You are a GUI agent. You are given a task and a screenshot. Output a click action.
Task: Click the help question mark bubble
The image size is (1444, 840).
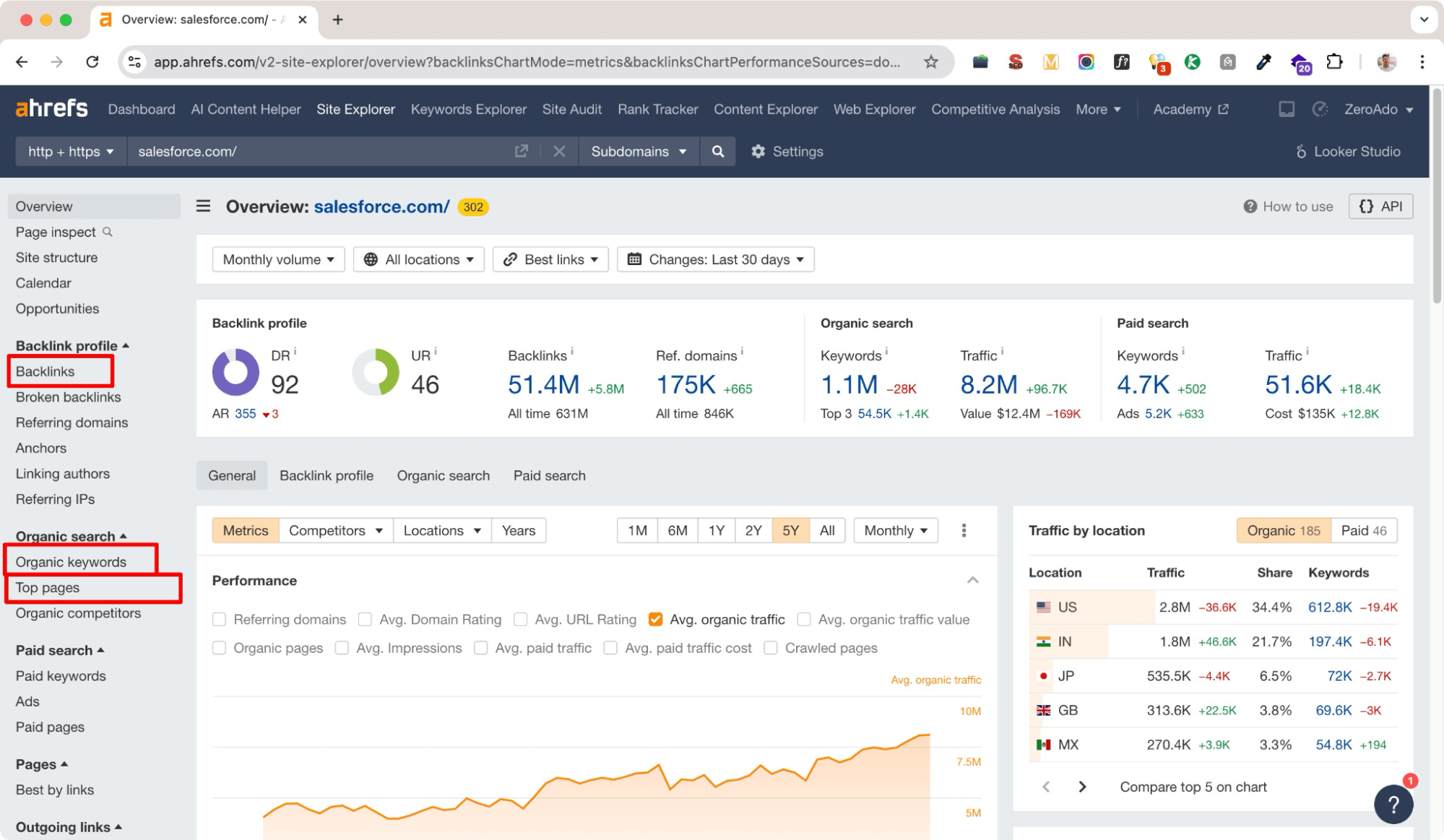coord(1393,804)
